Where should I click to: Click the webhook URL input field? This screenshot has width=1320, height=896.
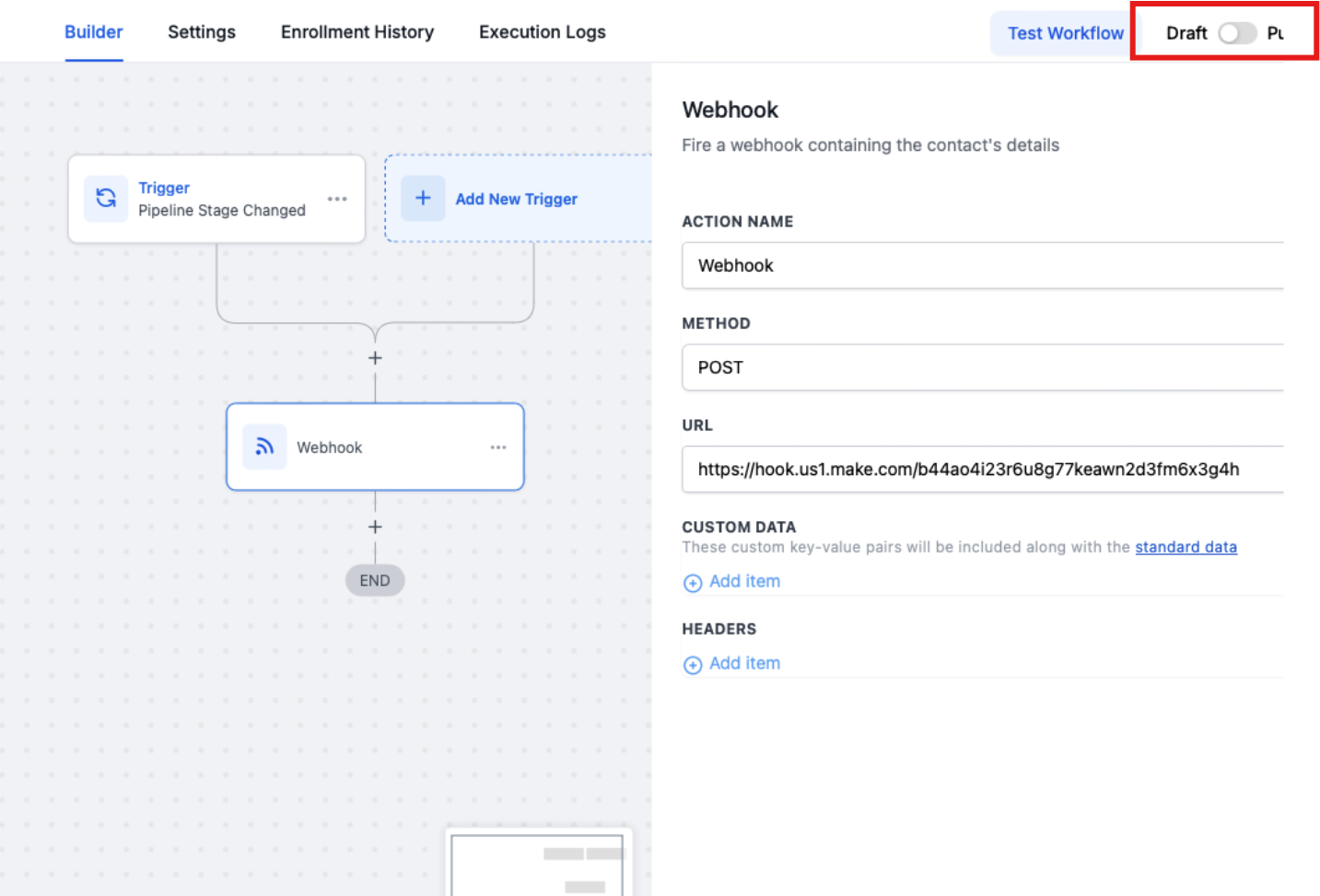(982, 470)
